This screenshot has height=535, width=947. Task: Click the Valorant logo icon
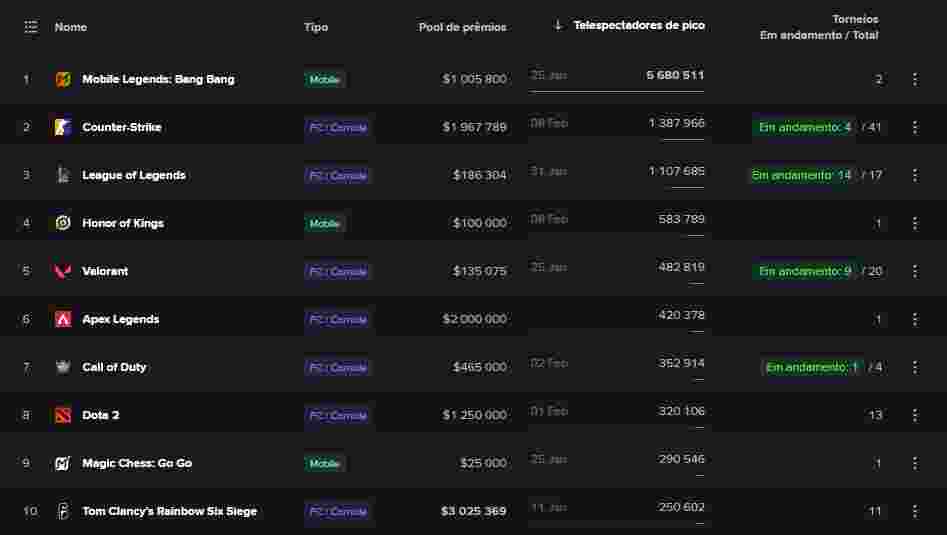(63, 271)
